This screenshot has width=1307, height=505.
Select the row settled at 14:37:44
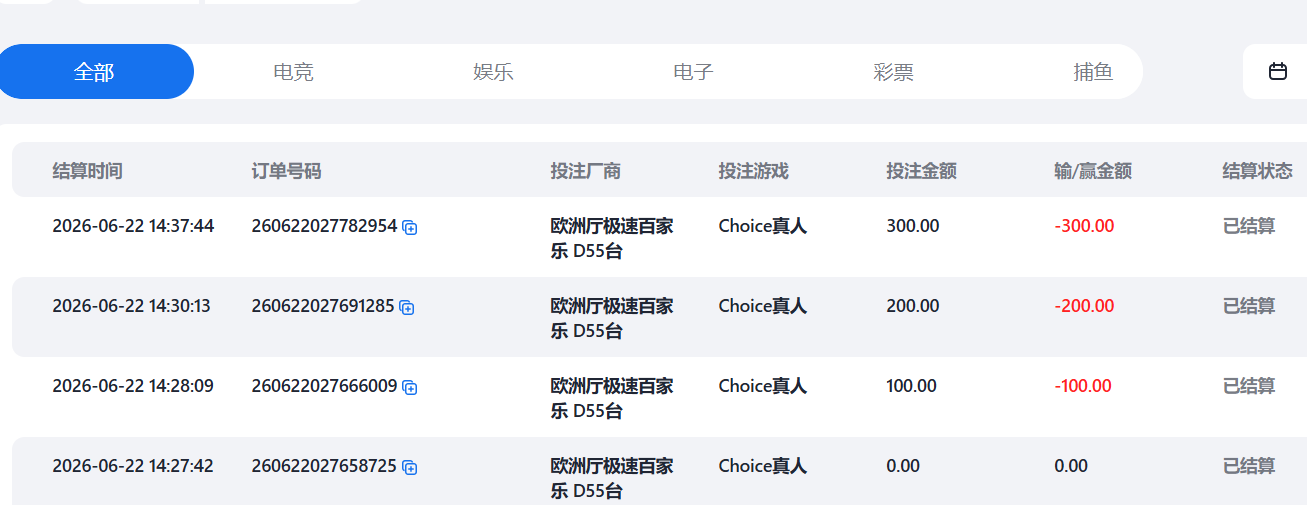pyautogui.click(x=659, y=237)
